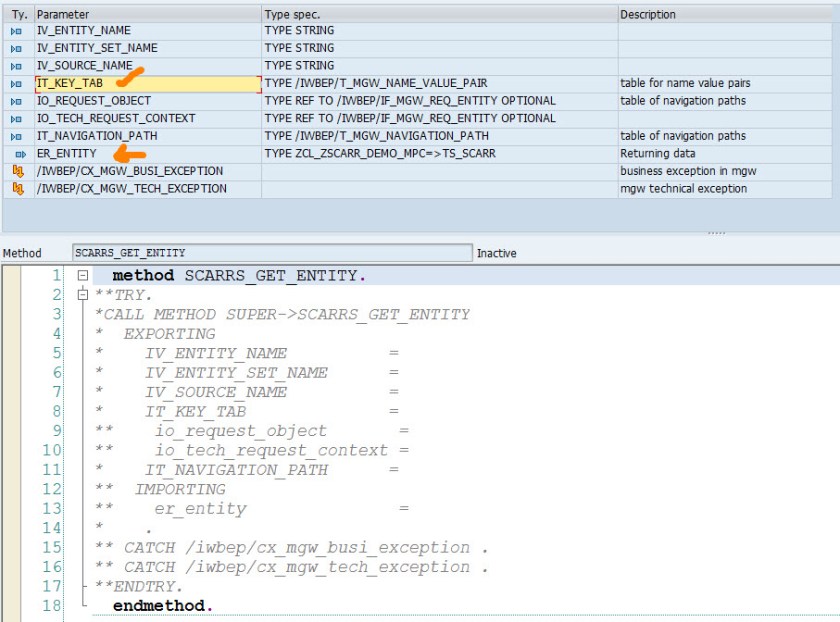The width and height of the screenshot is (840, 622).
Task: Click the CALL METHOD SUPER->SCARRS_GET_ENTITY line
Action: point(282,314)
